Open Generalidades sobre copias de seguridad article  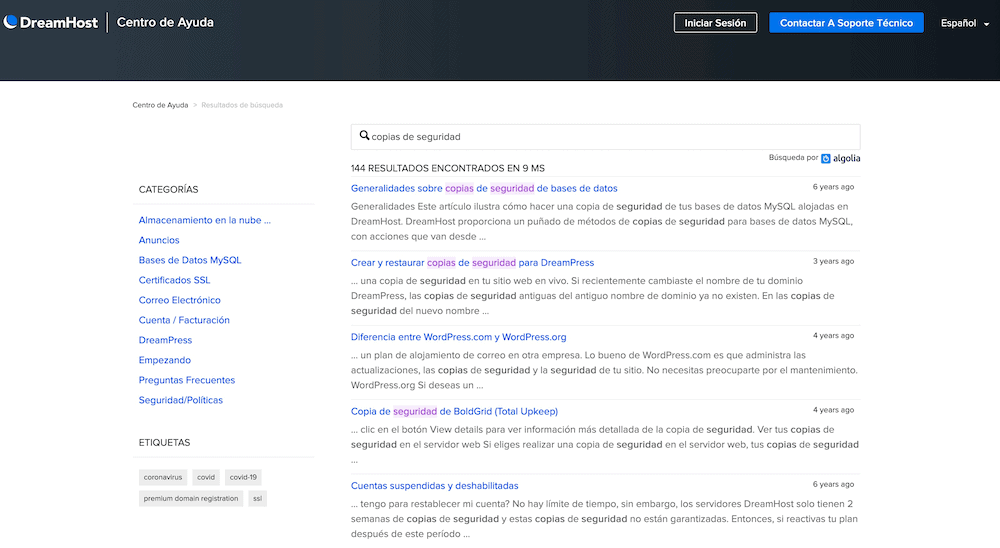point(484,188)
